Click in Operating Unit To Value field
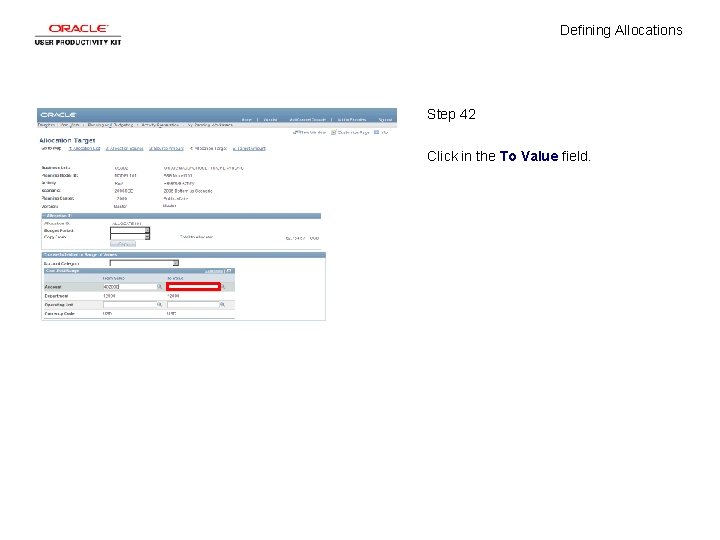This screenshot has width=720, height=540. tap(193, 304)
